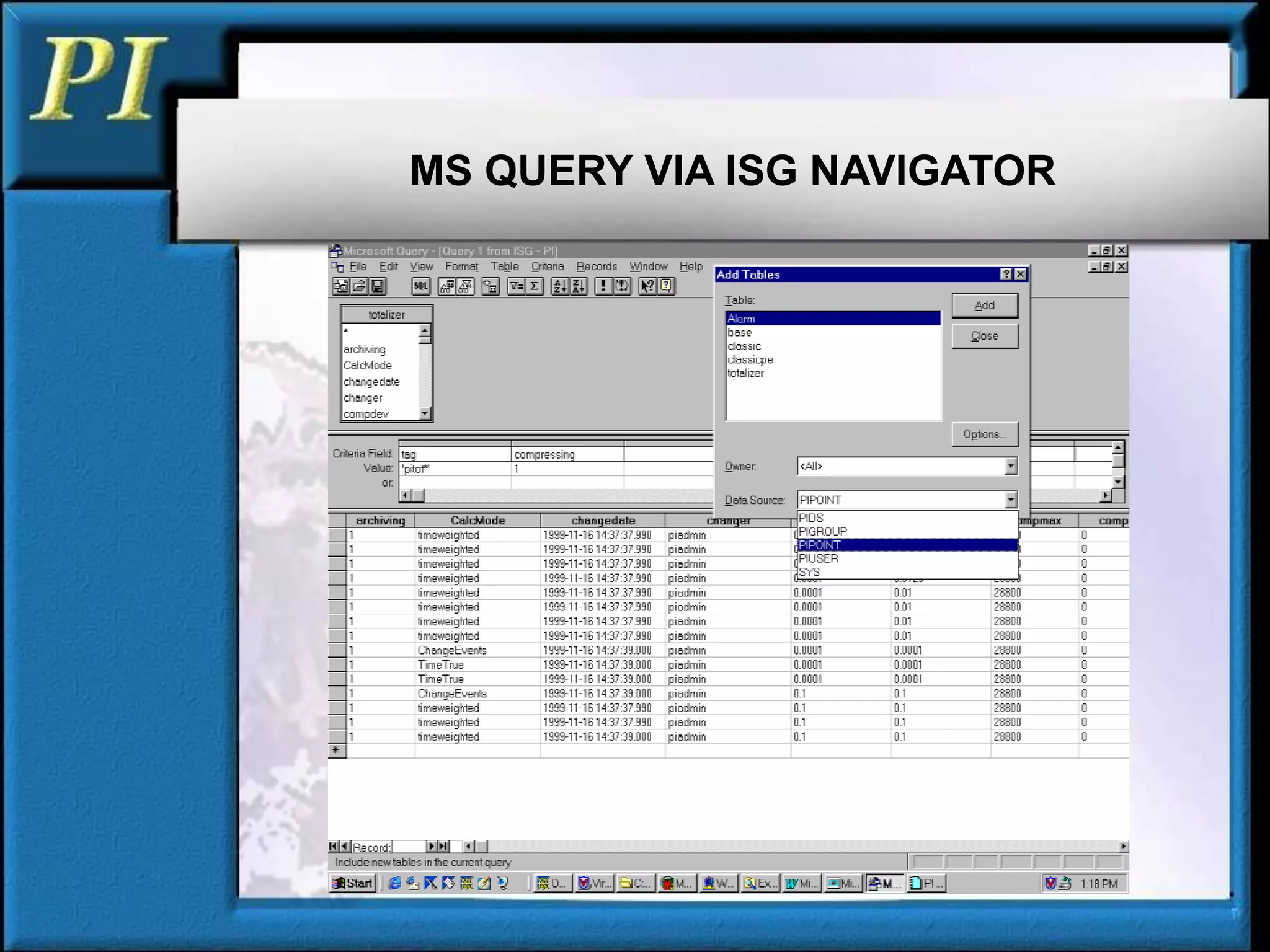Image resolution: width=1270 pixels, height=952 pixels.
Task: Click the archiving column header
Action: pos(380,521)
